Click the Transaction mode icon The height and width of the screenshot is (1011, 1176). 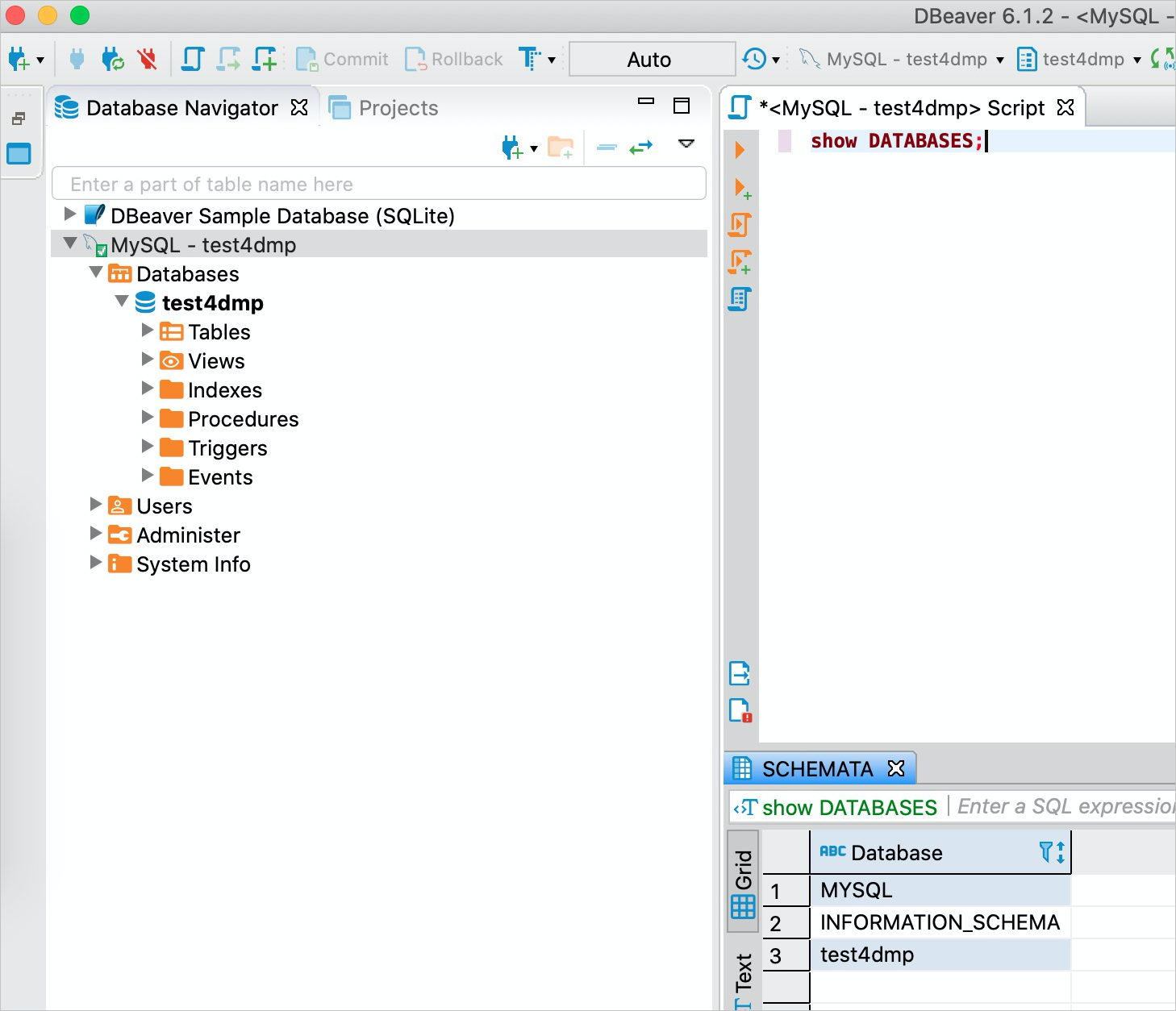pyautogui.click(x=529, y=59)
